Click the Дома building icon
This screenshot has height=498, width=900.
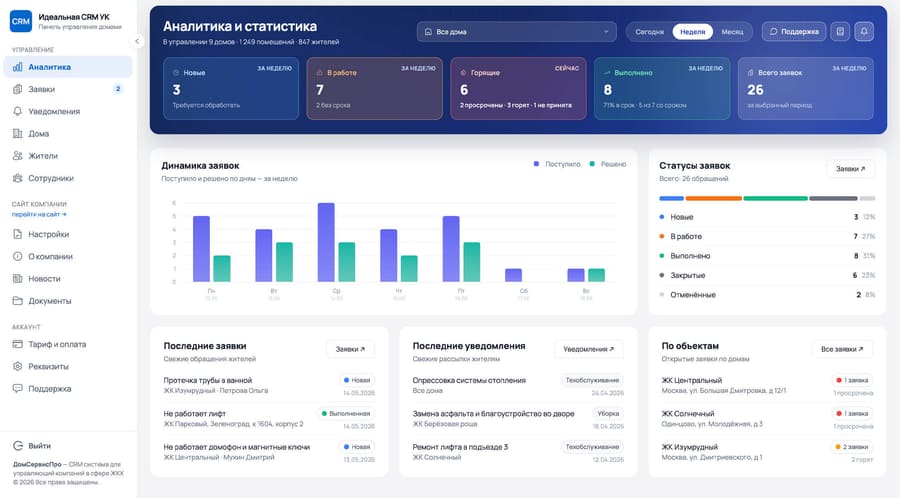[x=18, y=134]
